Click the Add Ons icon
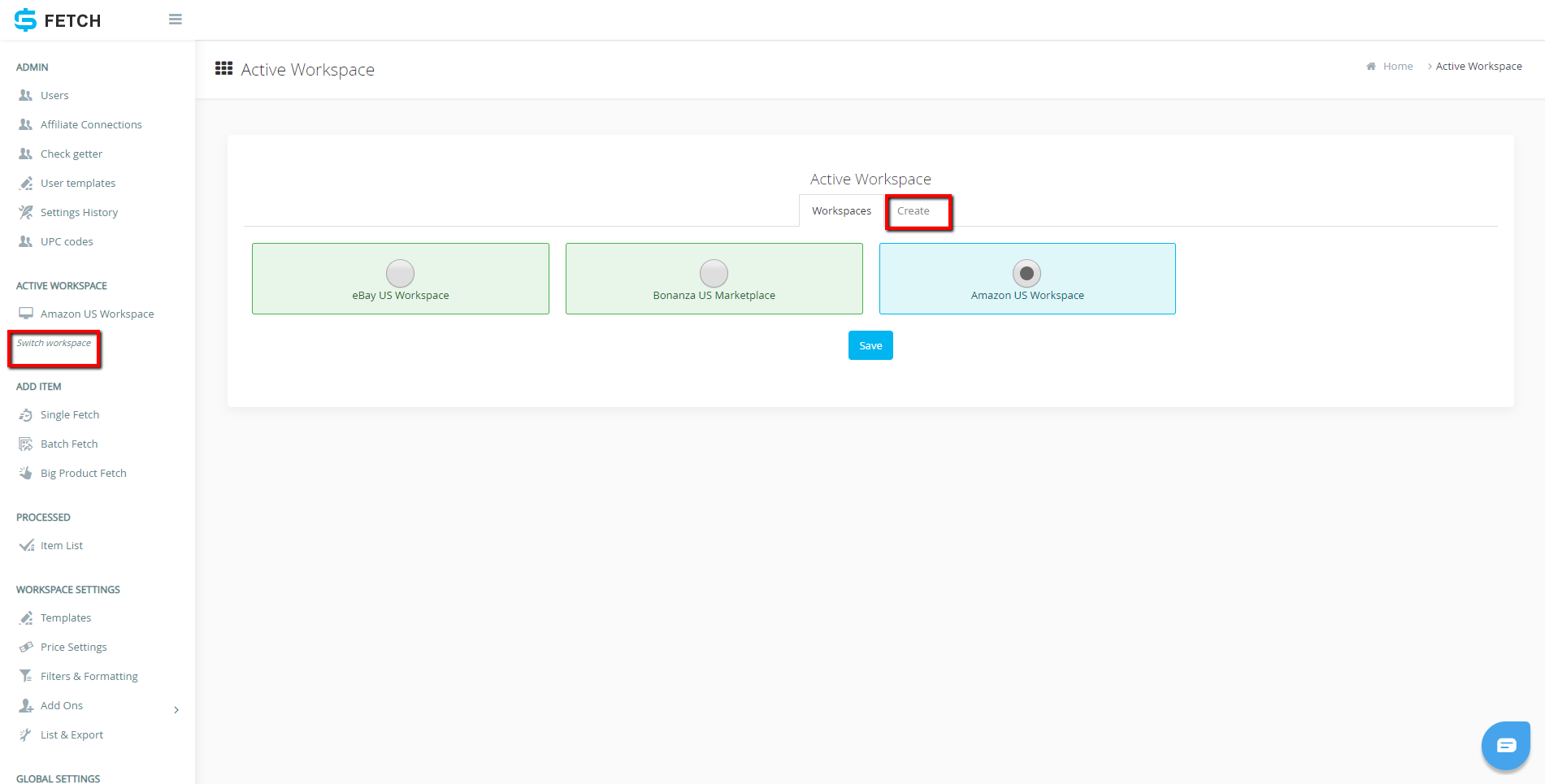 26,705
